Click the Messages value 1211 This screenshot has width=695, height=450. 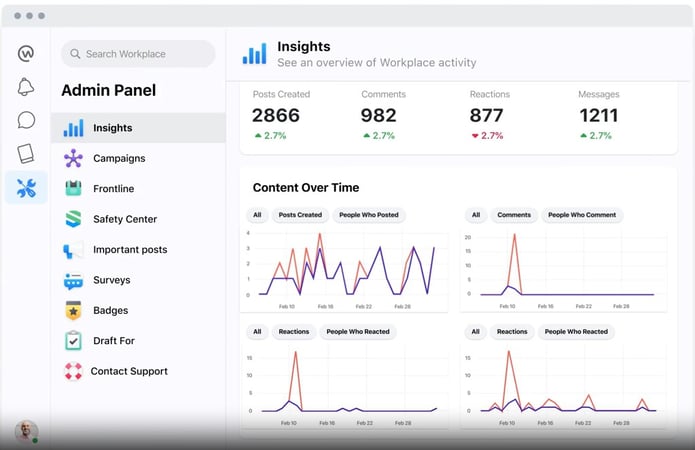point(598,116)
